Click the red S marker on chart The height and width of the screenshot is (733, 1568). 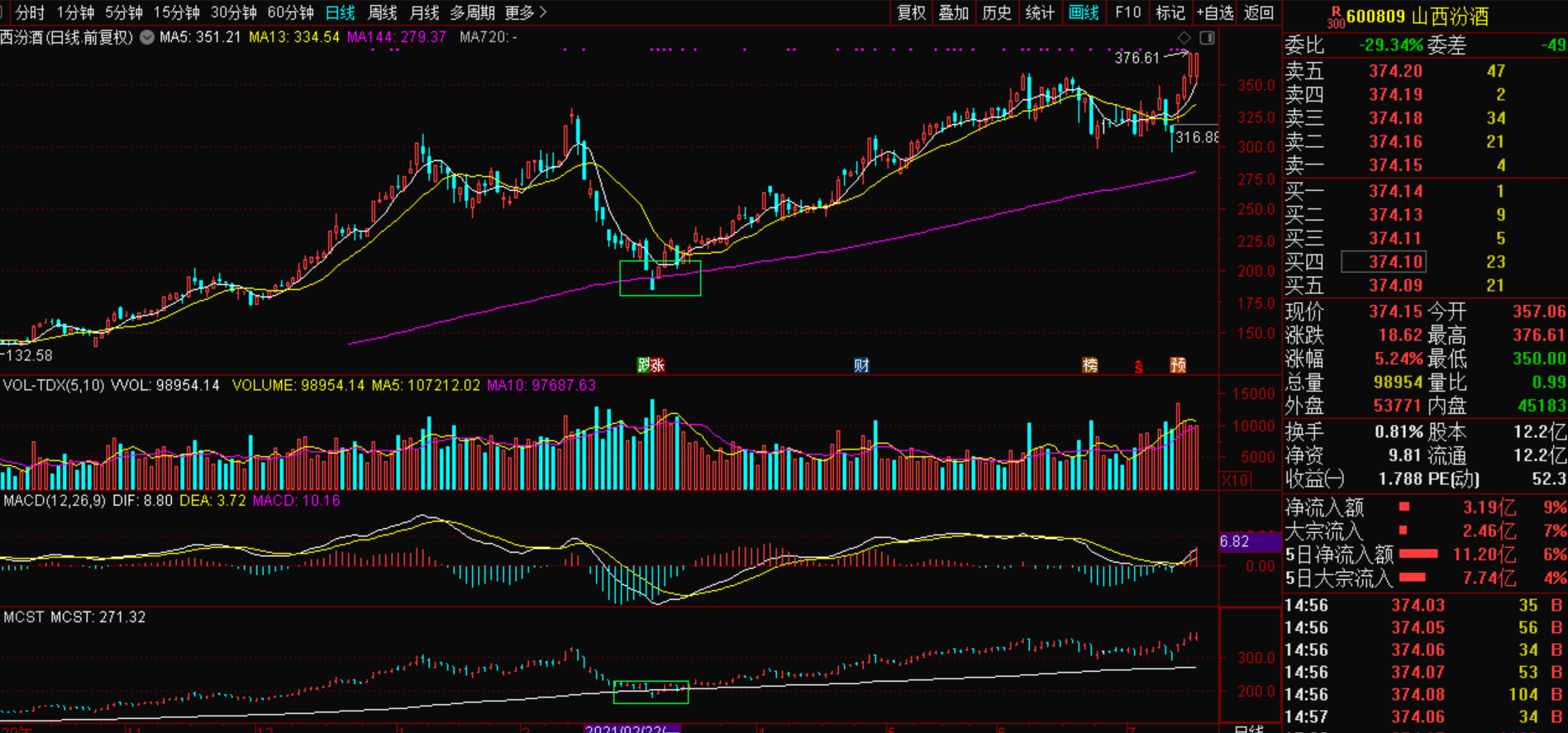point(1138,367)
